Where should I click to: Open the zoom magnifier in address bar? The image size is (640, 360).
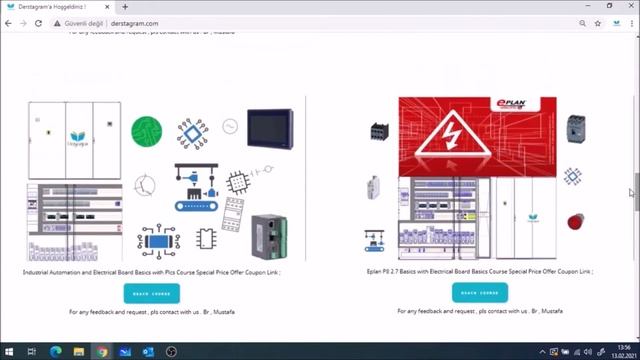click(582, 24)
